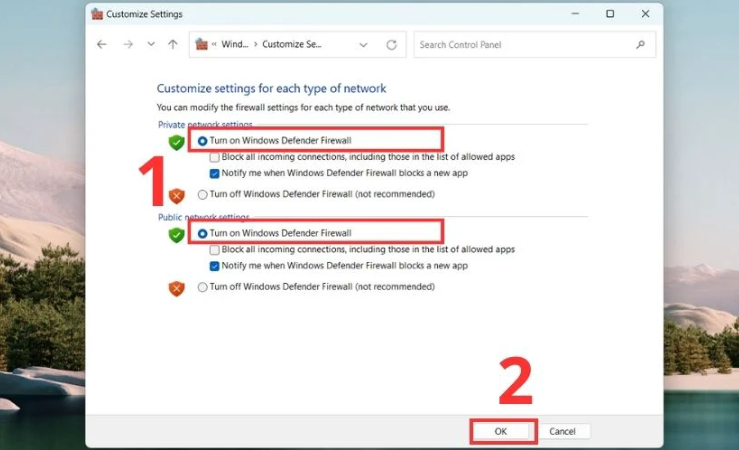
Task: Click the Customize Settings title bar icon
Action: (97, 14)
